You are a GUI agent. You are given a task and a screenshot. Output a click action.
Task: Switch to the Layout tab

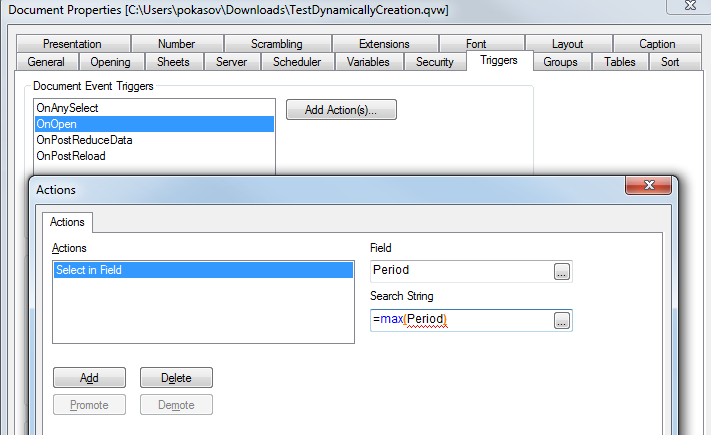(568, 44)
